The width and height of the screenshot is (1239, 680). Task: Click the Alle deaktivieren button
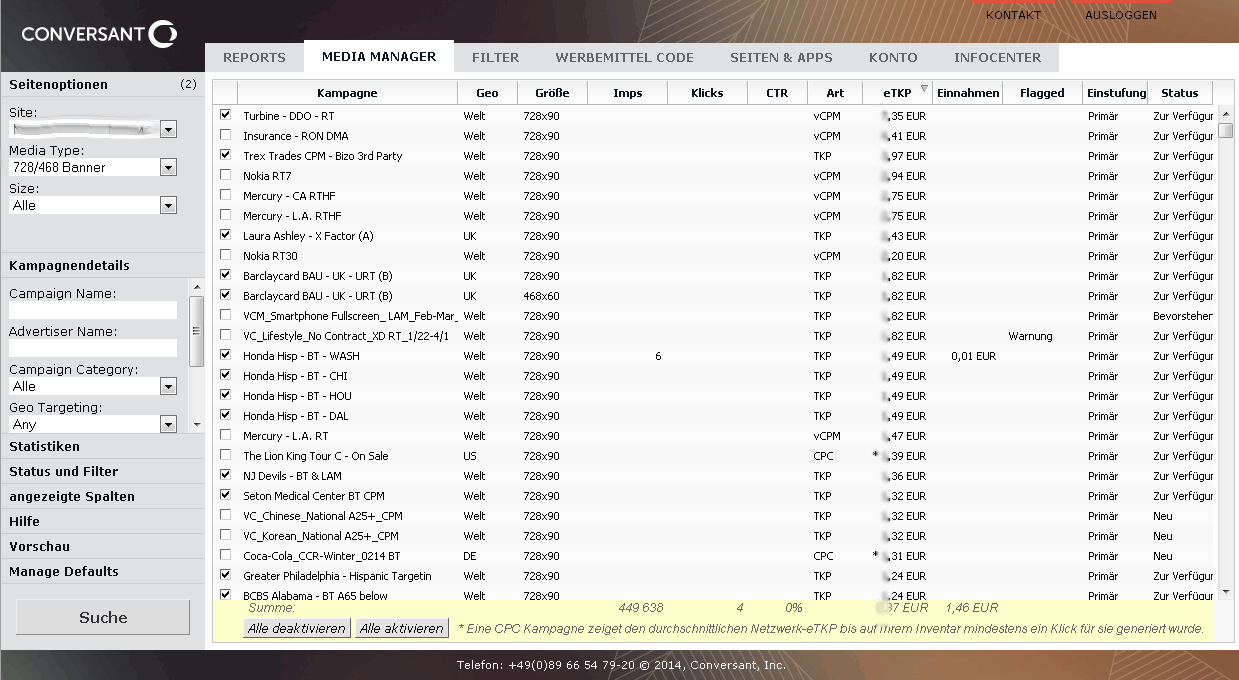[297, 629]
